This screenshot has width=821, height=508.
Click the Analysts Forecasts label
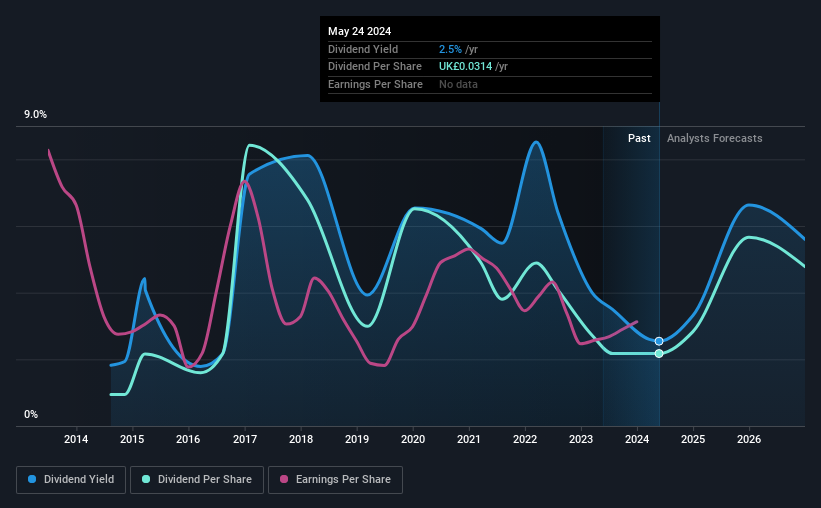715,138
